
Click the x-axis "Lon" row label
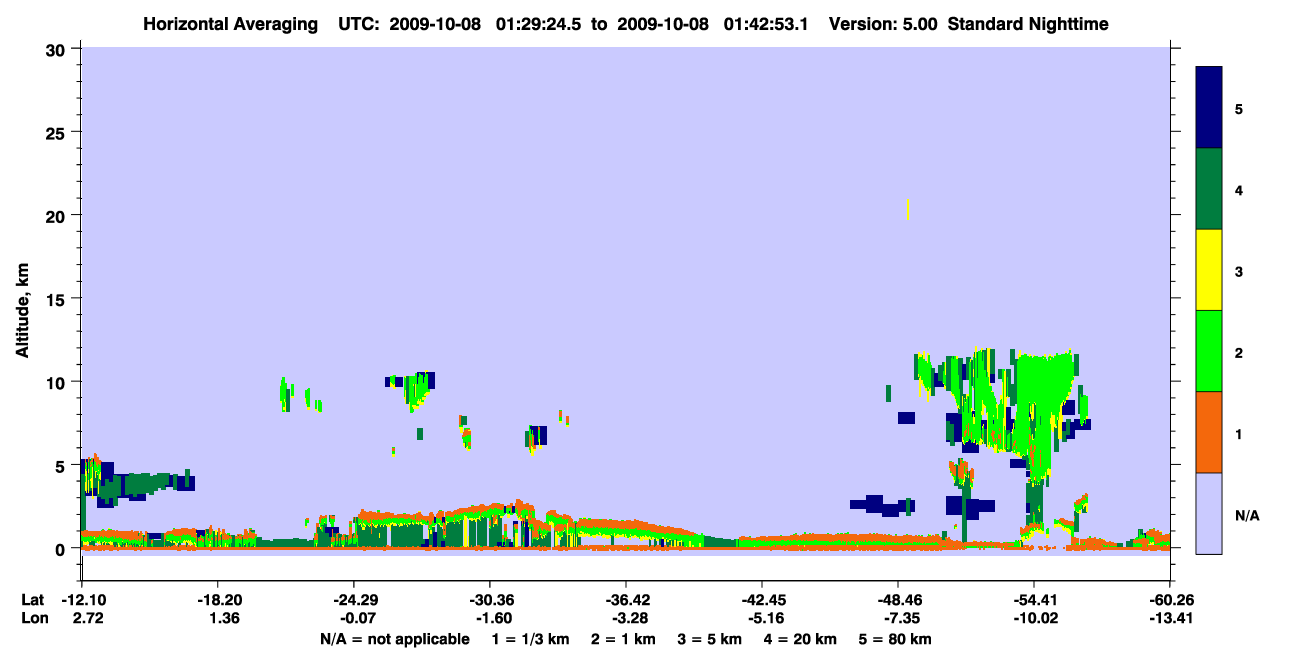33,618
